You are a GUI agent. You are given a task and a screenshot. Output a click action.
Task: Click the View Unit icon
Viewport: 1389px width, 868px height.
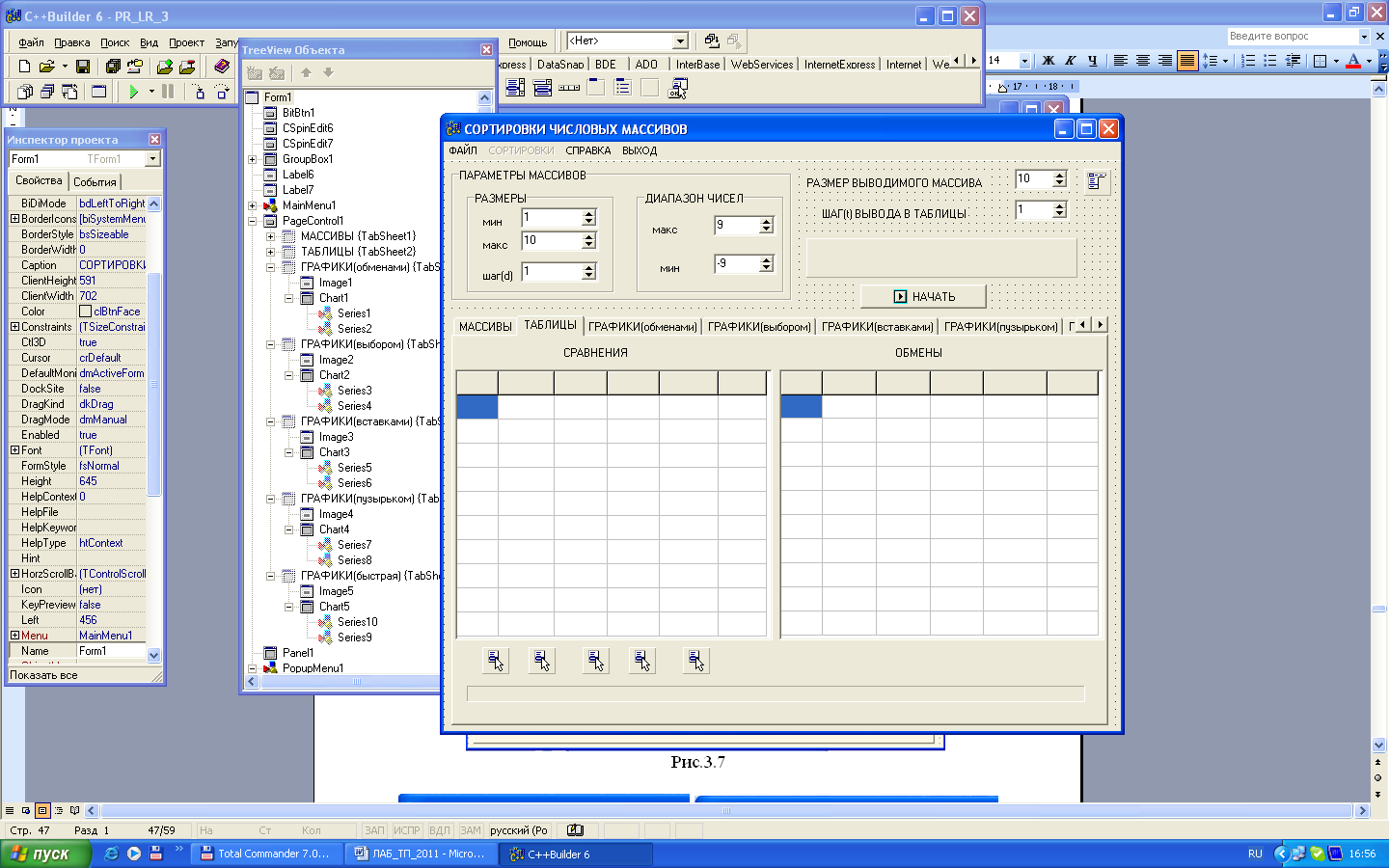click(25, 92)
